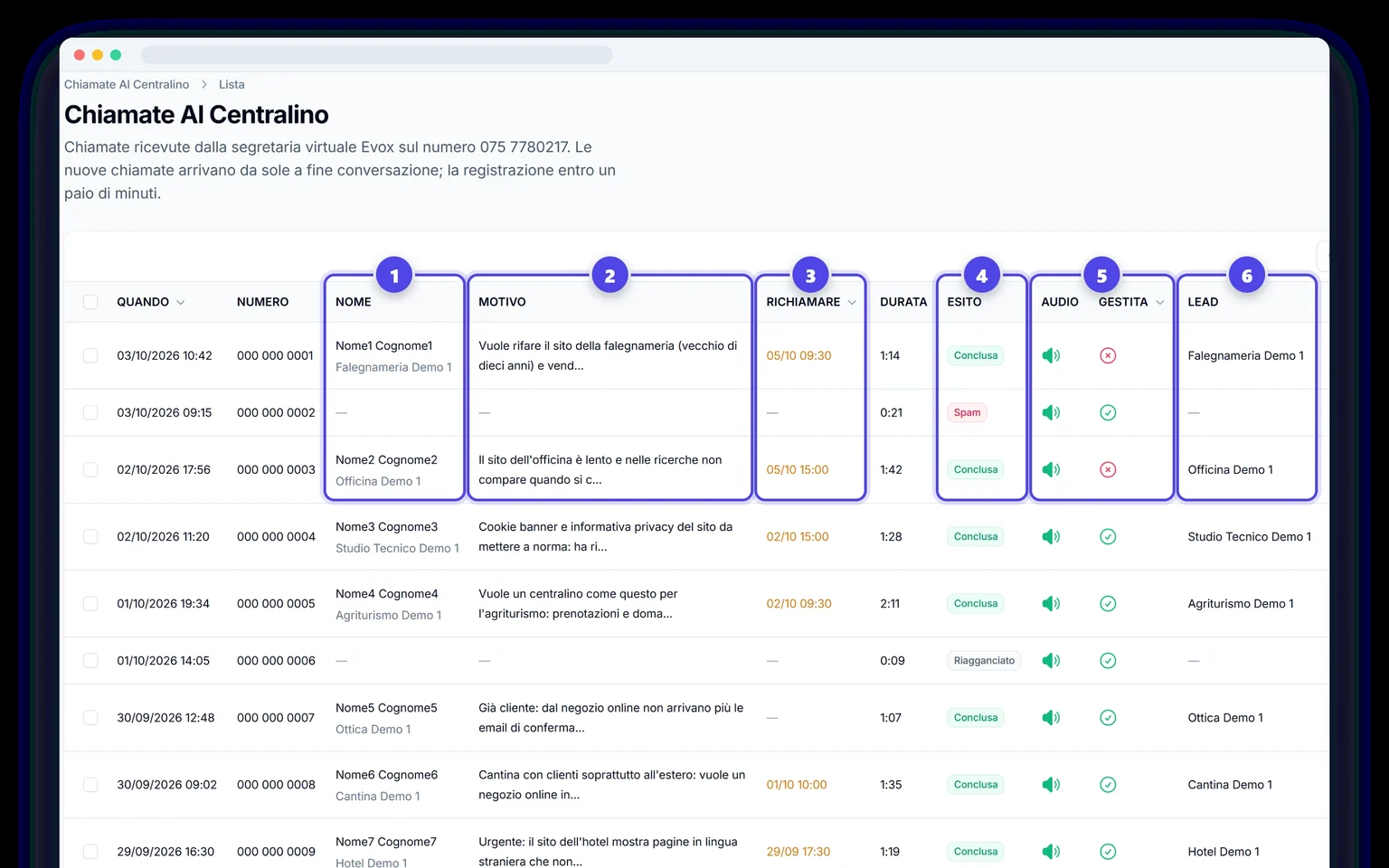Toggle gestita check for Studio Tecnico Demo 1
Screen dimensions: 1389x868
click(x=1108, y=536)
